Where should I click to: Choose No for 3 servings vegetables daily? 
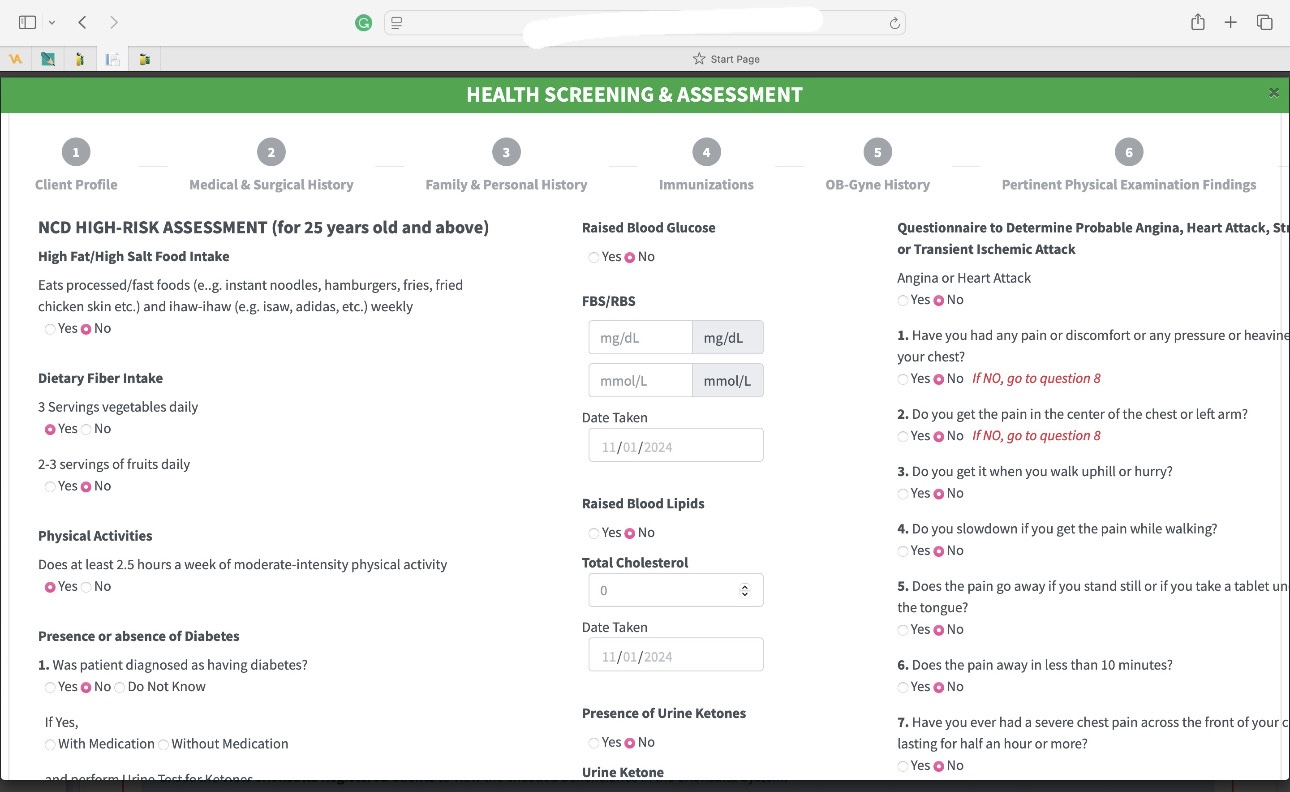tap(86, 429)
